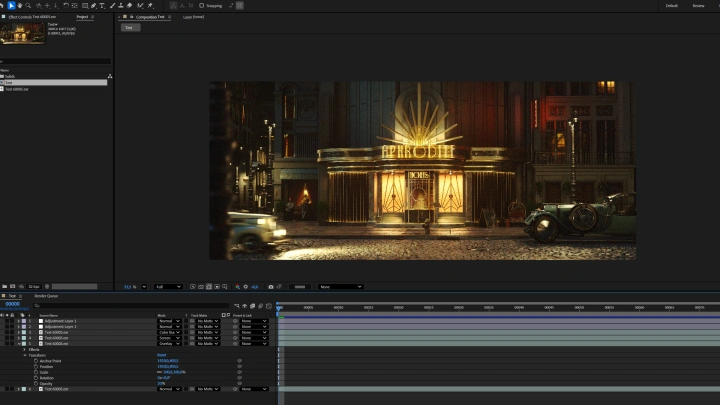Open the Color Burn blending mode dropdown
Screen dimensions: 720x405
coord(169,332)
